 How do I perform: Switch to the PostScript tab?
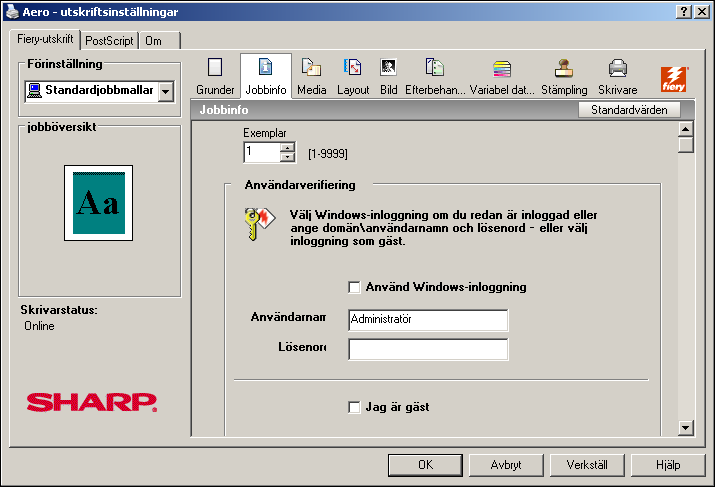(109, 41)
